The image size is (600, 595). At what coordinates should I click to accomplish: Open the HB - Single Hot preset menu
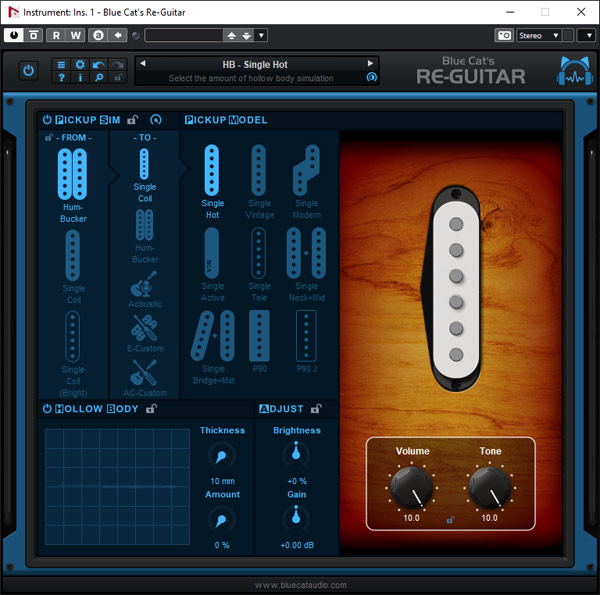[x=255, y=64]
